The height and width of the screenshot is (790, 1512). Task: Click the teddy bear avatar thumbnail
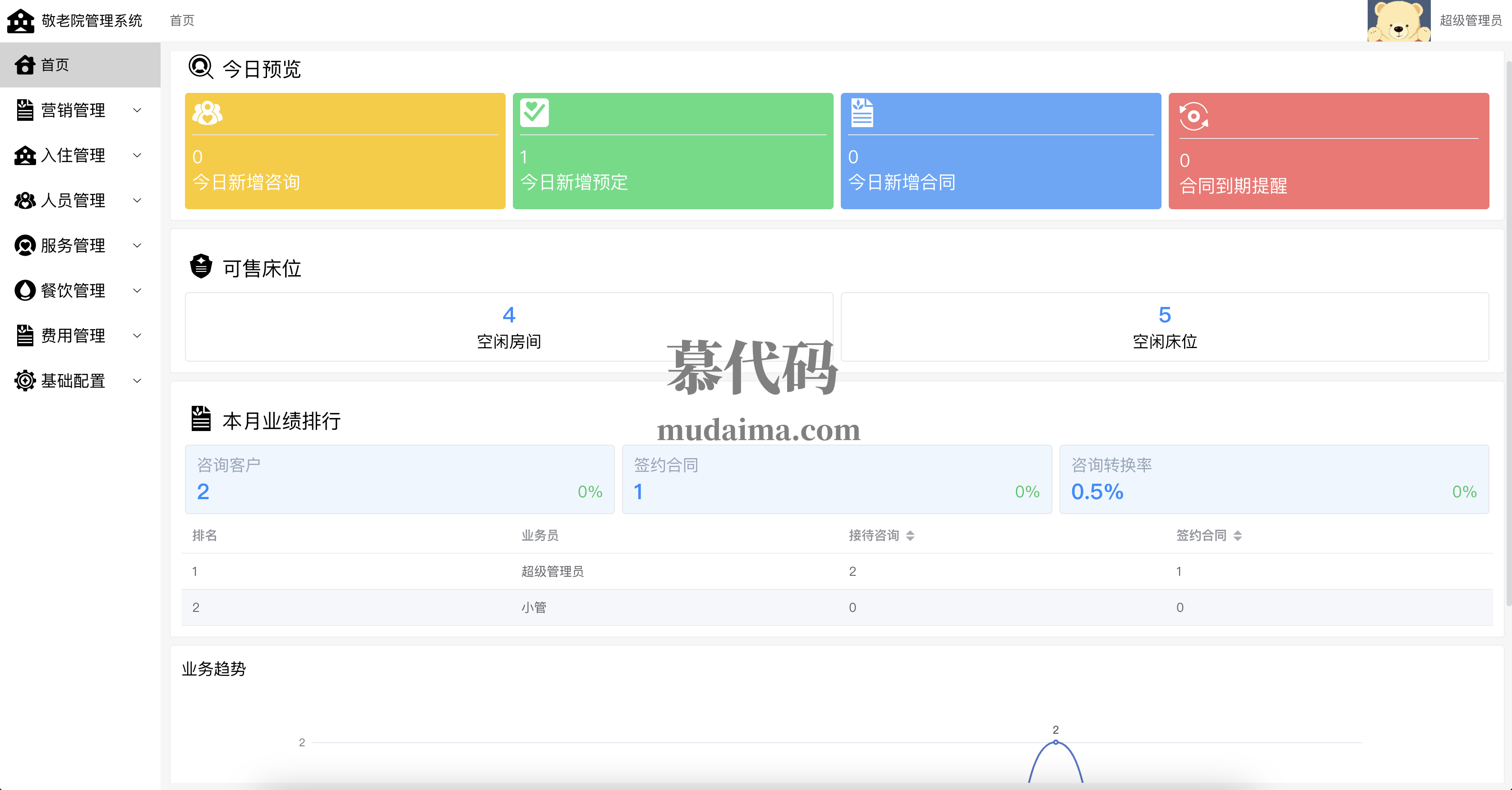pyautogui.click(x=1399, y=21)
